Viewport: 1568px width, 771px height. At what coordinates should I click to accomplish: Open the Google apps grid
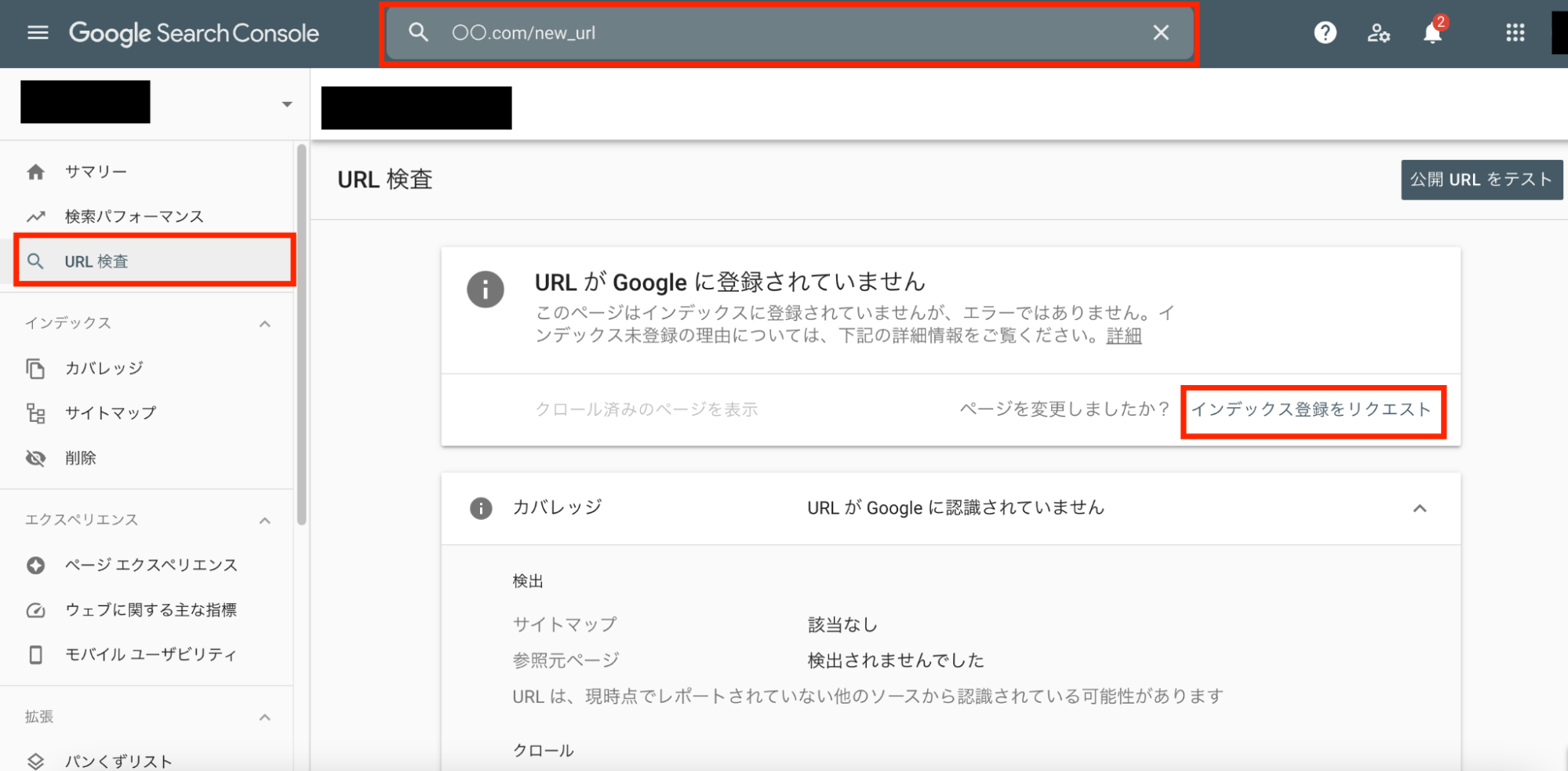[x=1515, y=33]
